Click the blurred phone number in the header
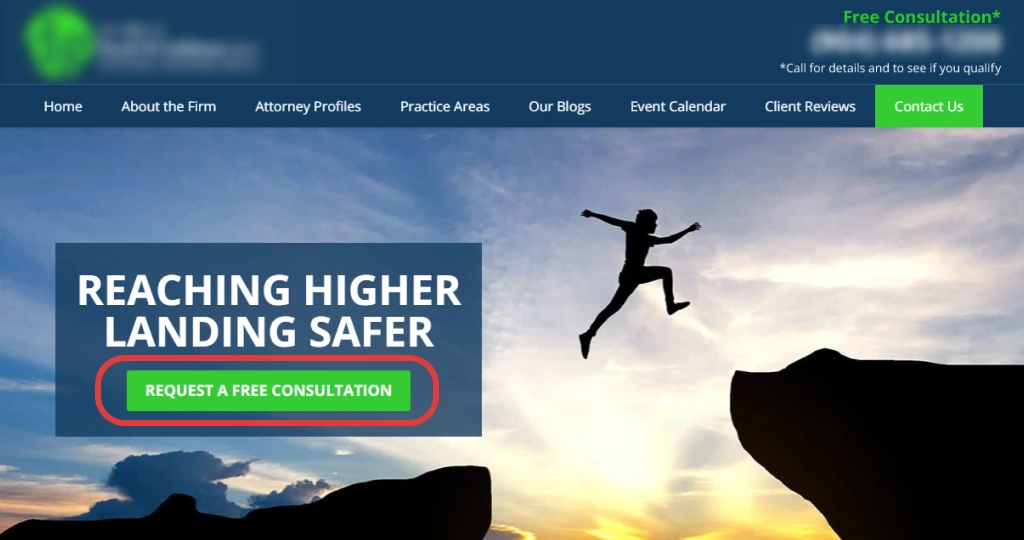1024x540 pixels. 904,42
